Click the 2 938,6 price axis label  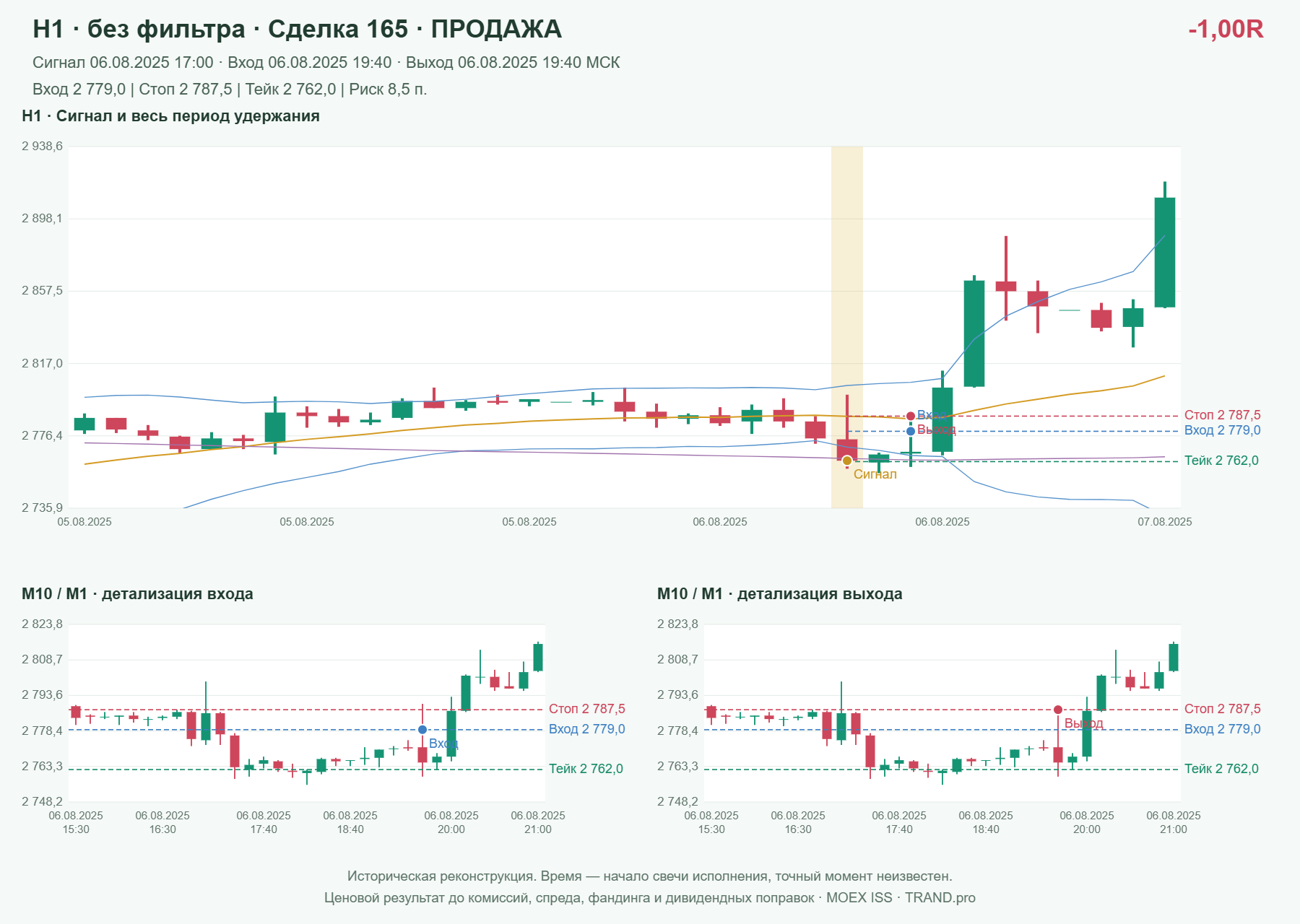[42, 147]
